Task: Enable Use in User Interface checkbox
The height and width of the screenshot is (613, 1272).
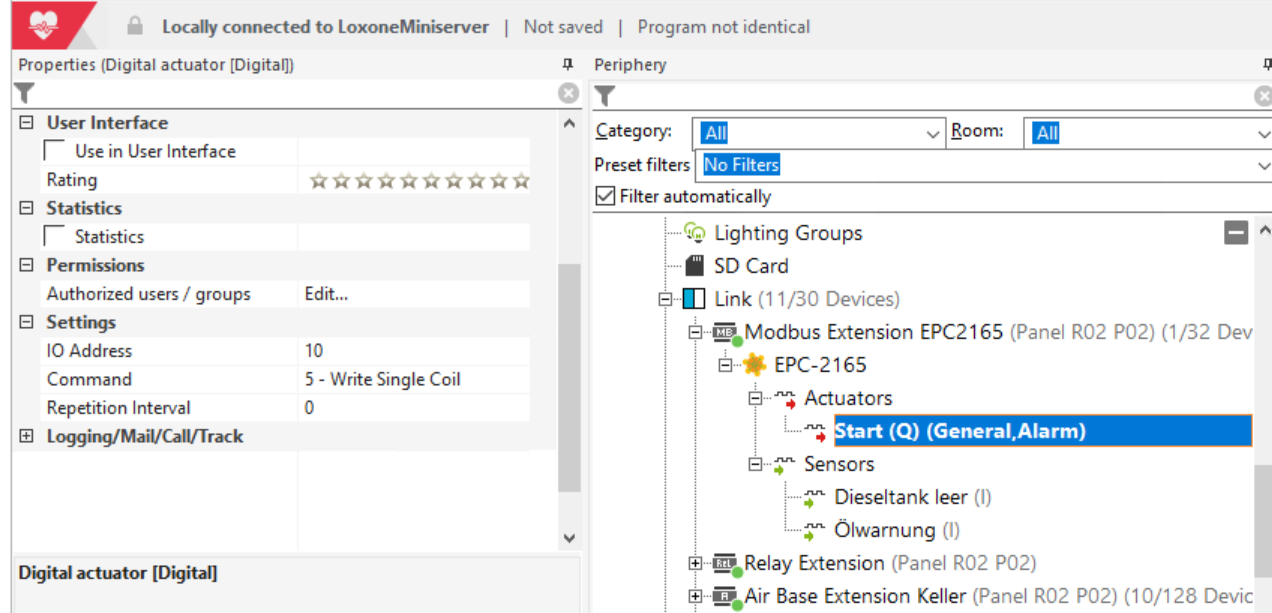Action: point(56,151)
